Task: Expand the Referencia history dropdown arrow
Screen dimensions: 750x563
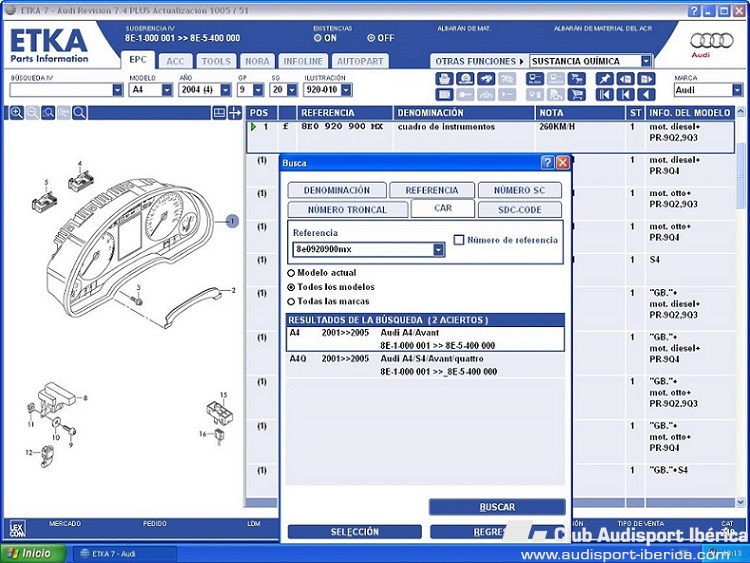Action: pos(438,249)
